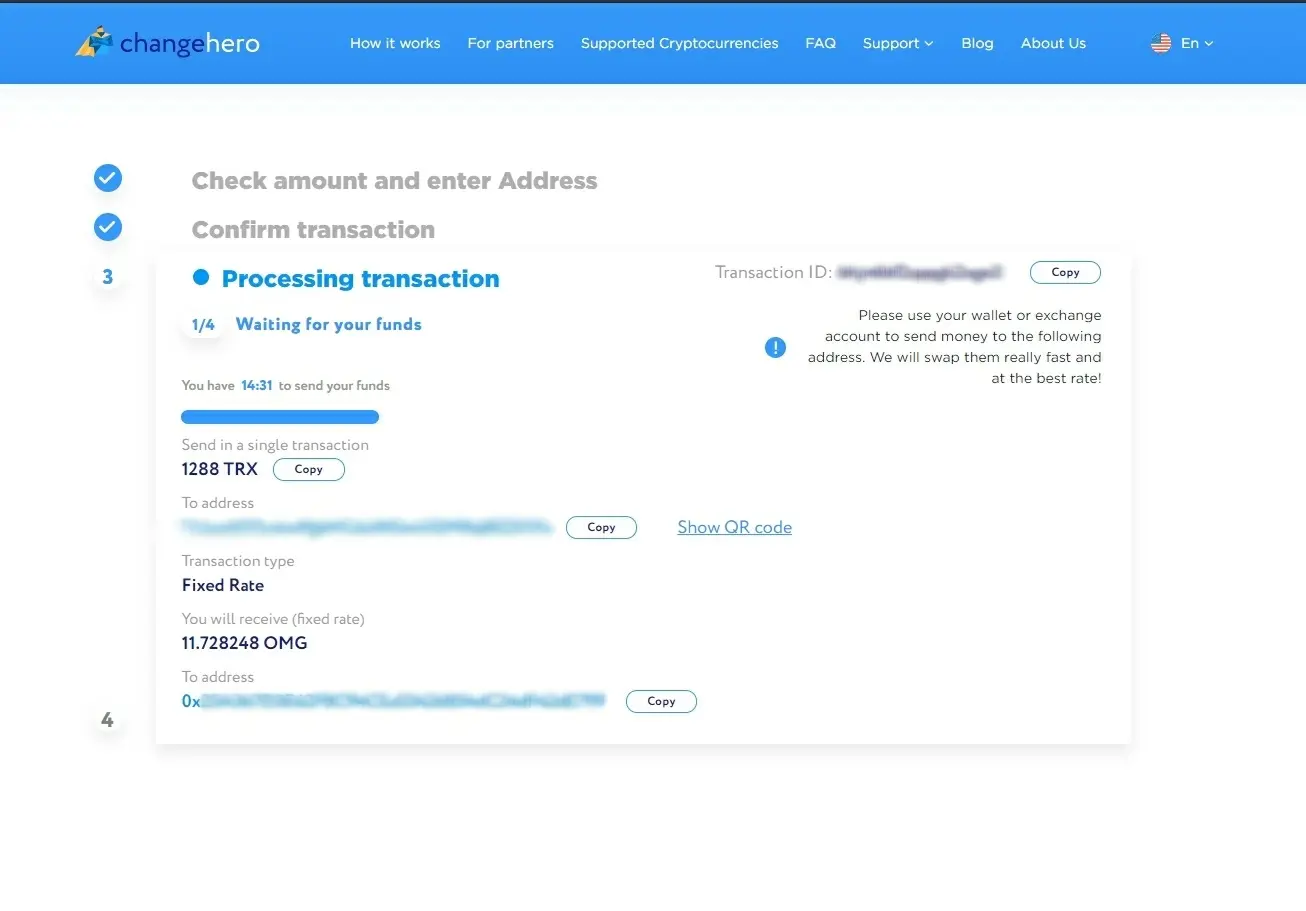Click the Processing transaction heading

pyautogui.click(x=360, y=279)
